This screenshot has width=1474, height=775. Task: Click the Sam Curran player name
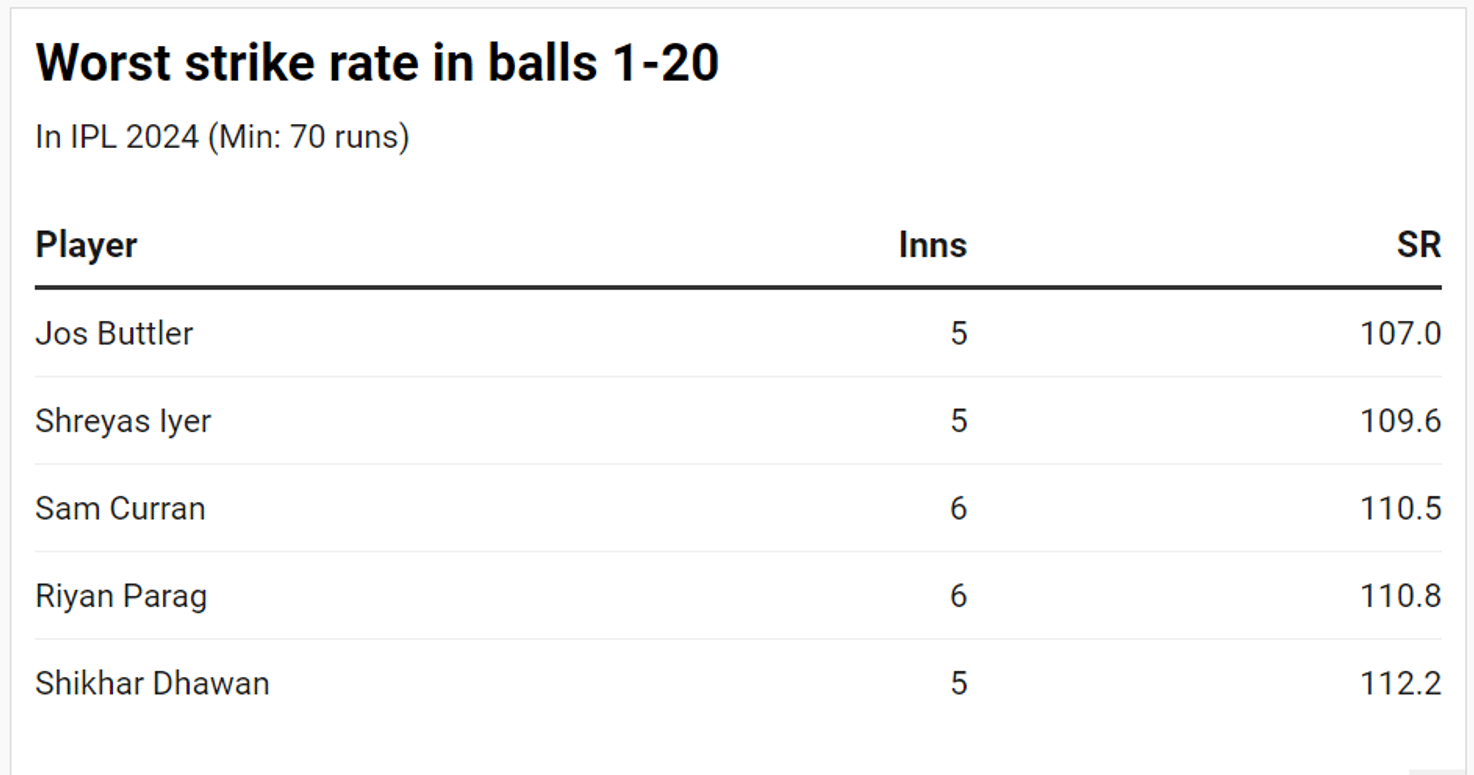[x=120, y=508]
